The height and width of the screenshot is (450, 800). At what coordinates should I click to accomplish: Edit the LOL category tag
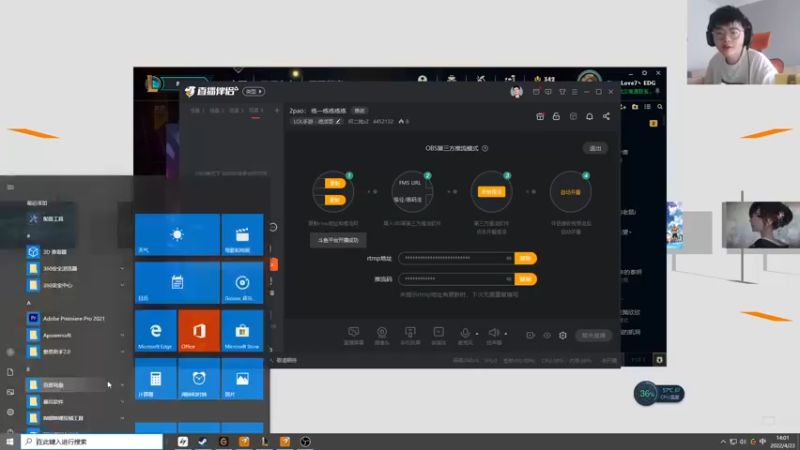[316, 121]
